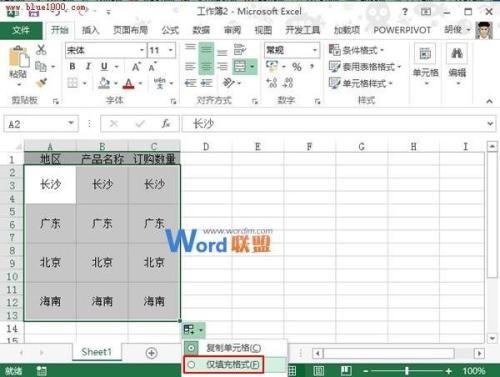Click the Cut scissors icon
This screenshot has width=500, height=377.
(x=41, y=50)
